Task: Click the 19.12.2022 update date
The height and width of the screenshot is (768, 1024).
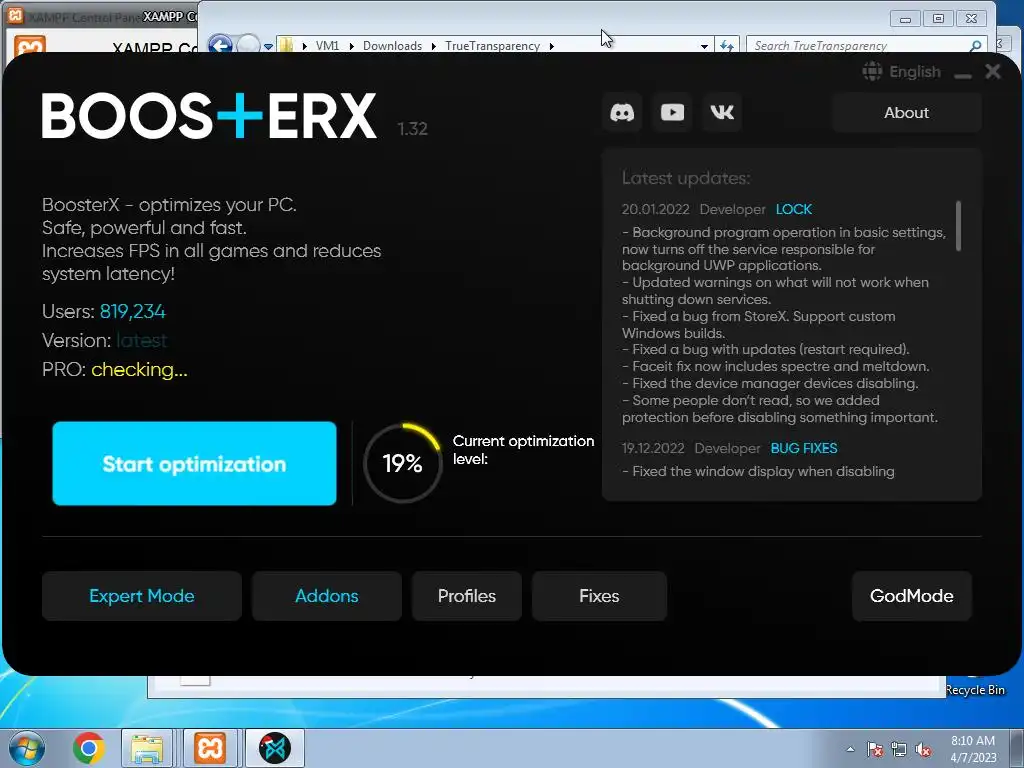Action: click(x=652, y=448)
